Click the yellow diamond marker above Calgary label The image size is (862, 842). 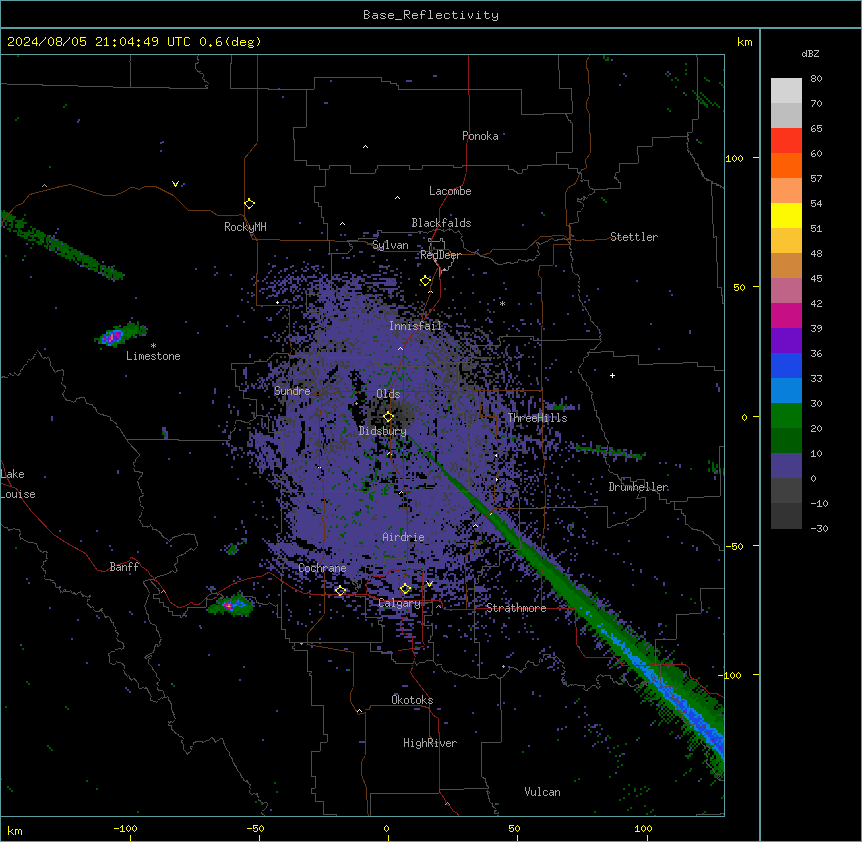tap(405, 589)
